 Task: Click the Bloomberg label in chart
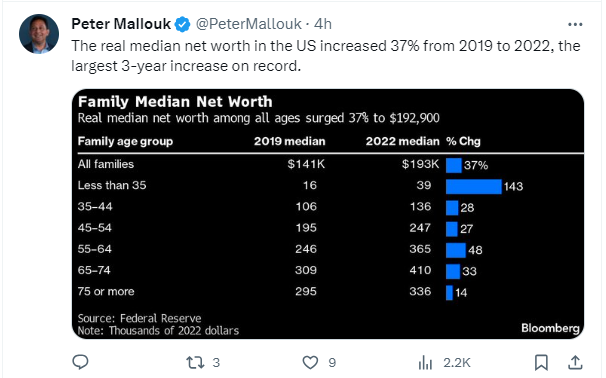[x=550, y=328]
